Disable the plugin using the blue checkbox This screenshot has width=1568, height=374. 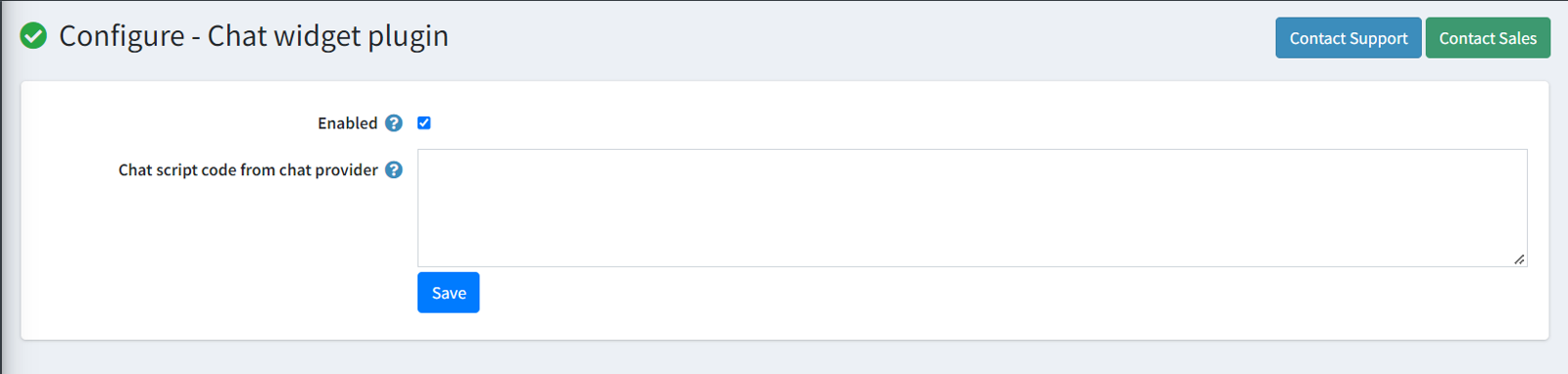(424, 123)
